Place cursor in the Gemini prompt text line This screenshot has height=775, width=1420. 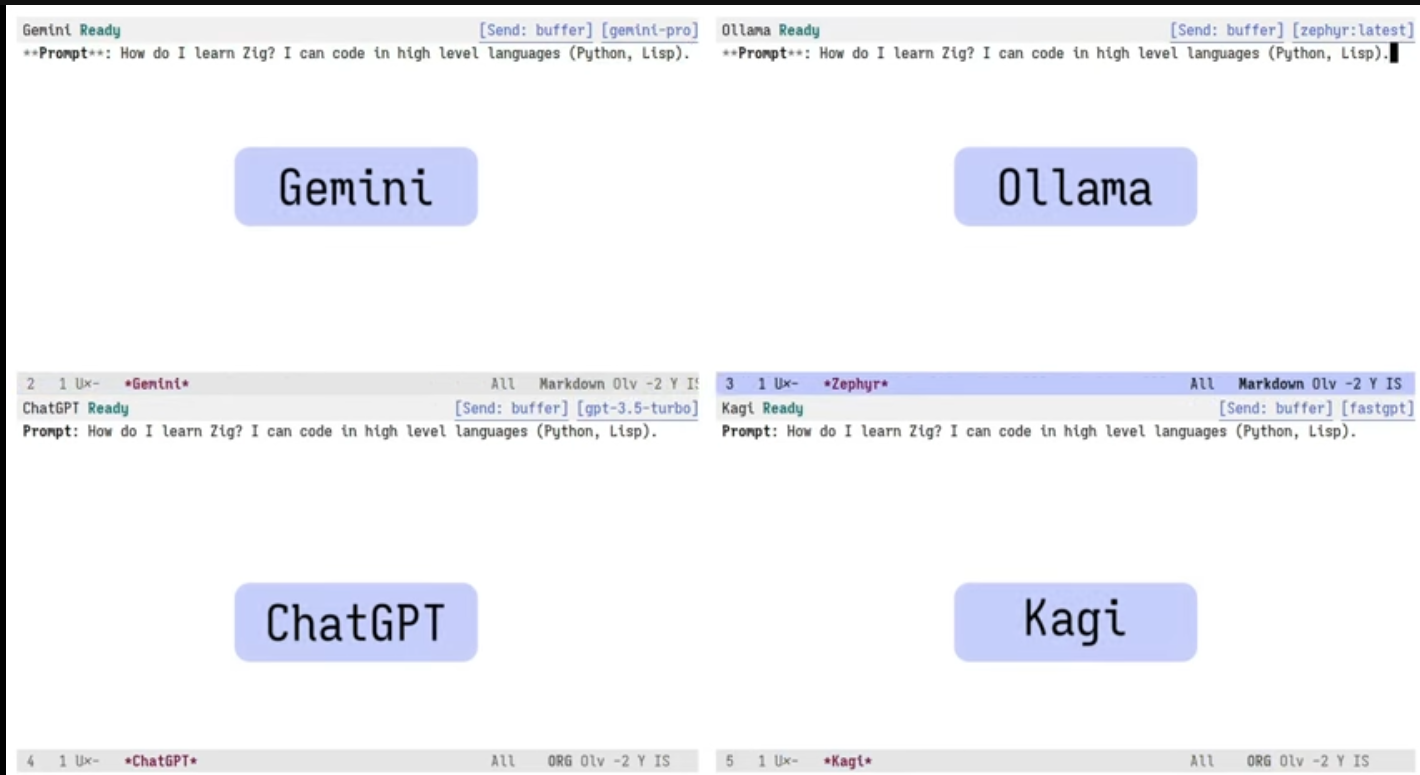[x=400, y=53]
